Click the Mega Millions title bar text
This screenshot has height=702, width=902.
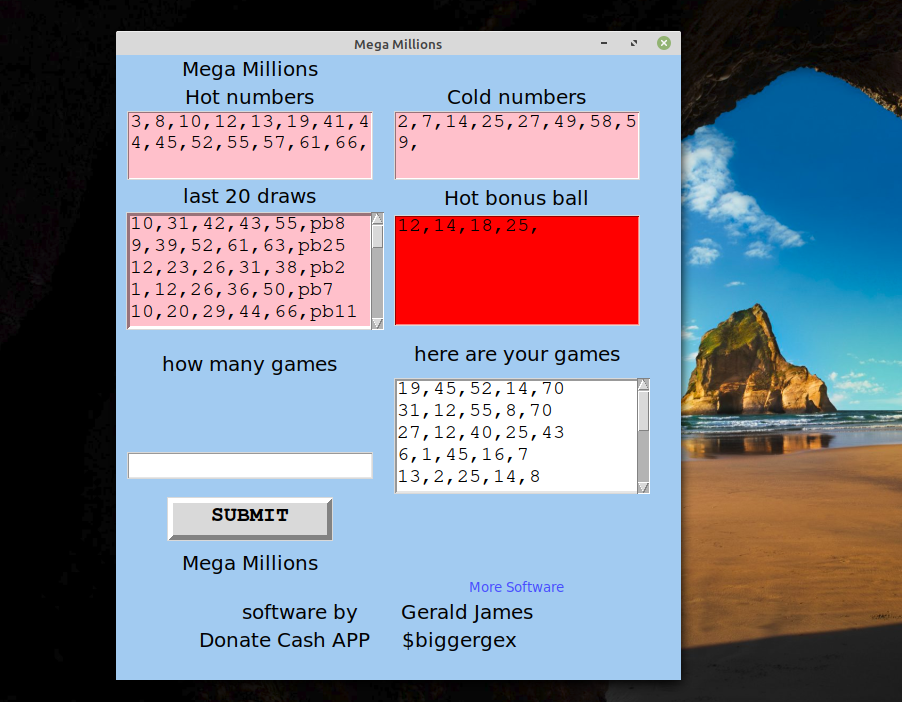[398, 43]
